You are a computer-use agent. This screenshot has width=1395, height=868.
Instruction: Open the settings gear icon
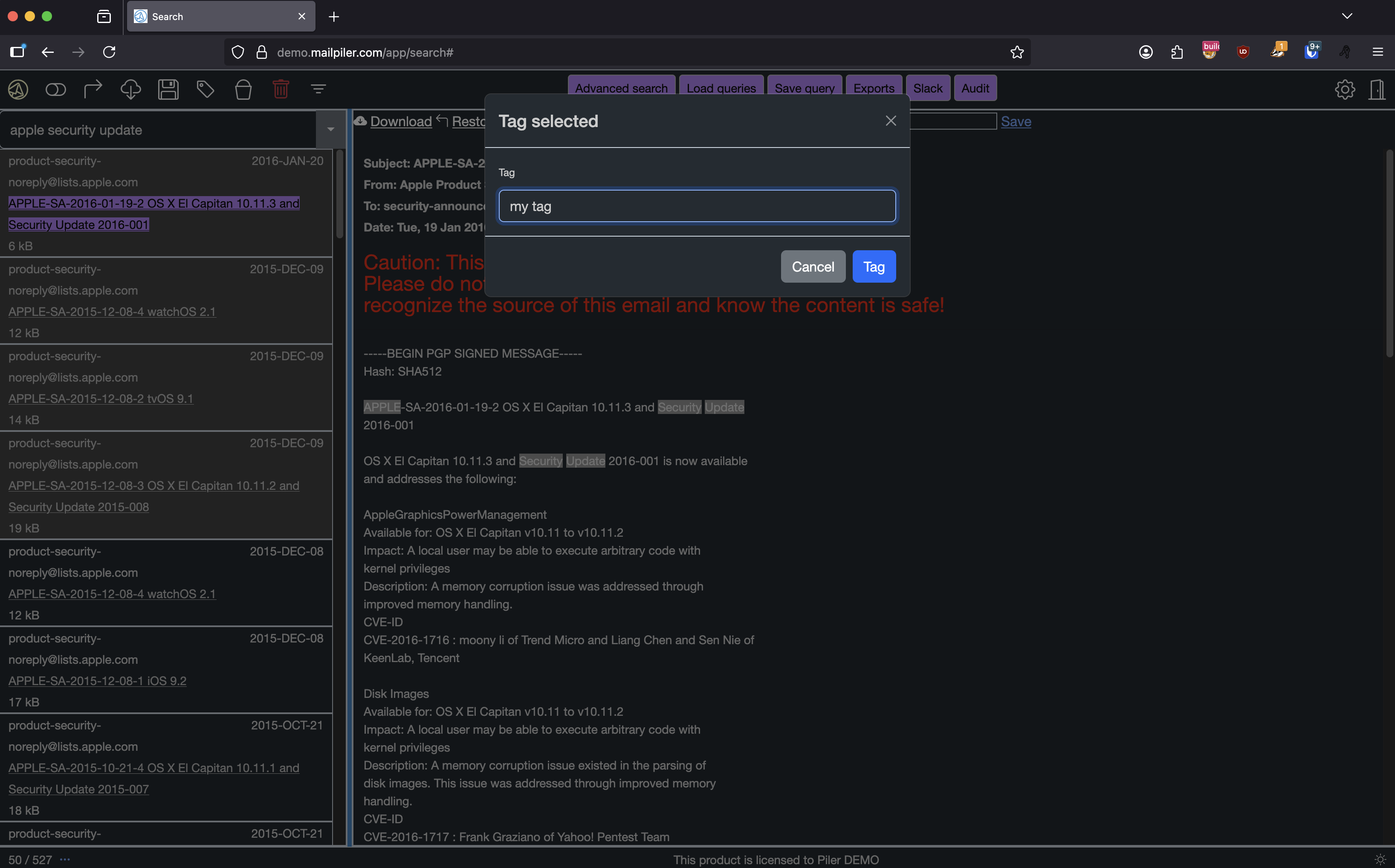pyautogui.click(x=1345, y=89)
